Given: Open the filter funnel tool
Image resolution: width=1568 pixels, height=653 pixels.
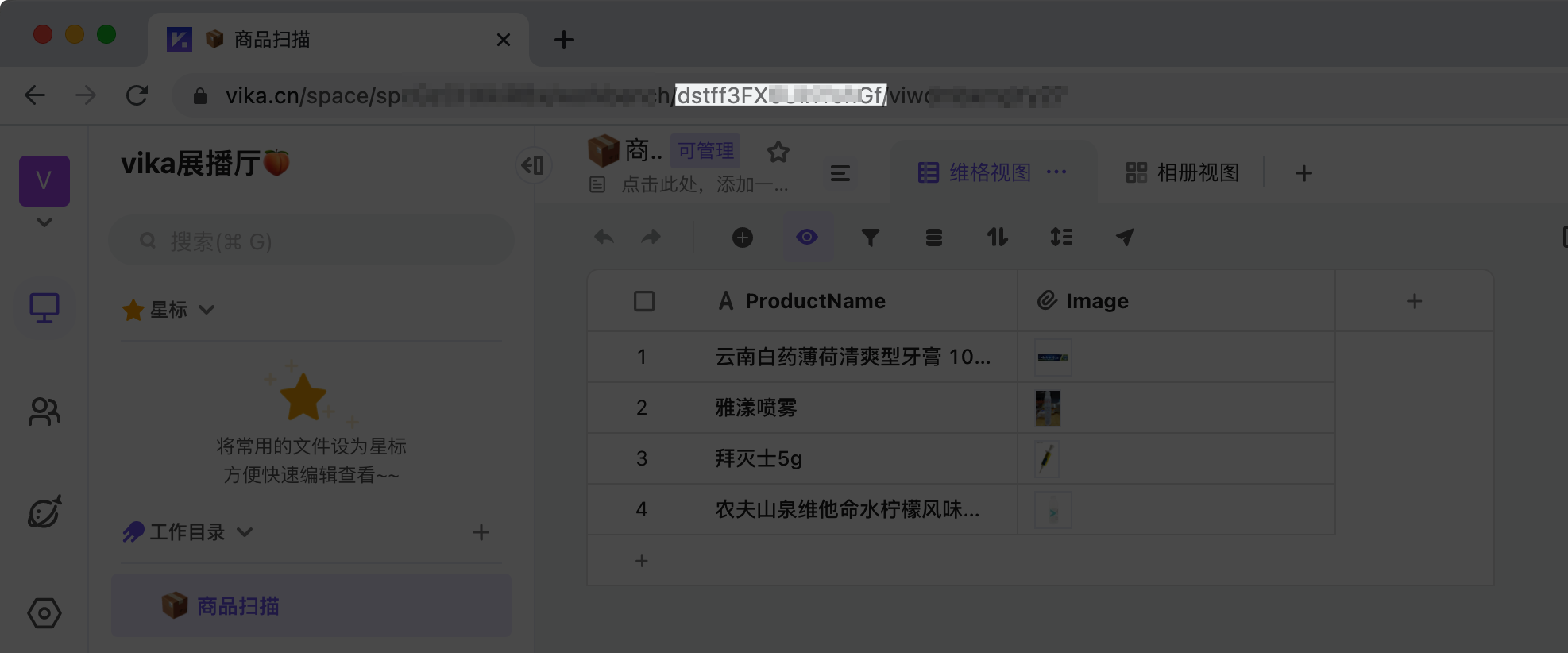Looking at the screenshot, I should coord(871,237).
